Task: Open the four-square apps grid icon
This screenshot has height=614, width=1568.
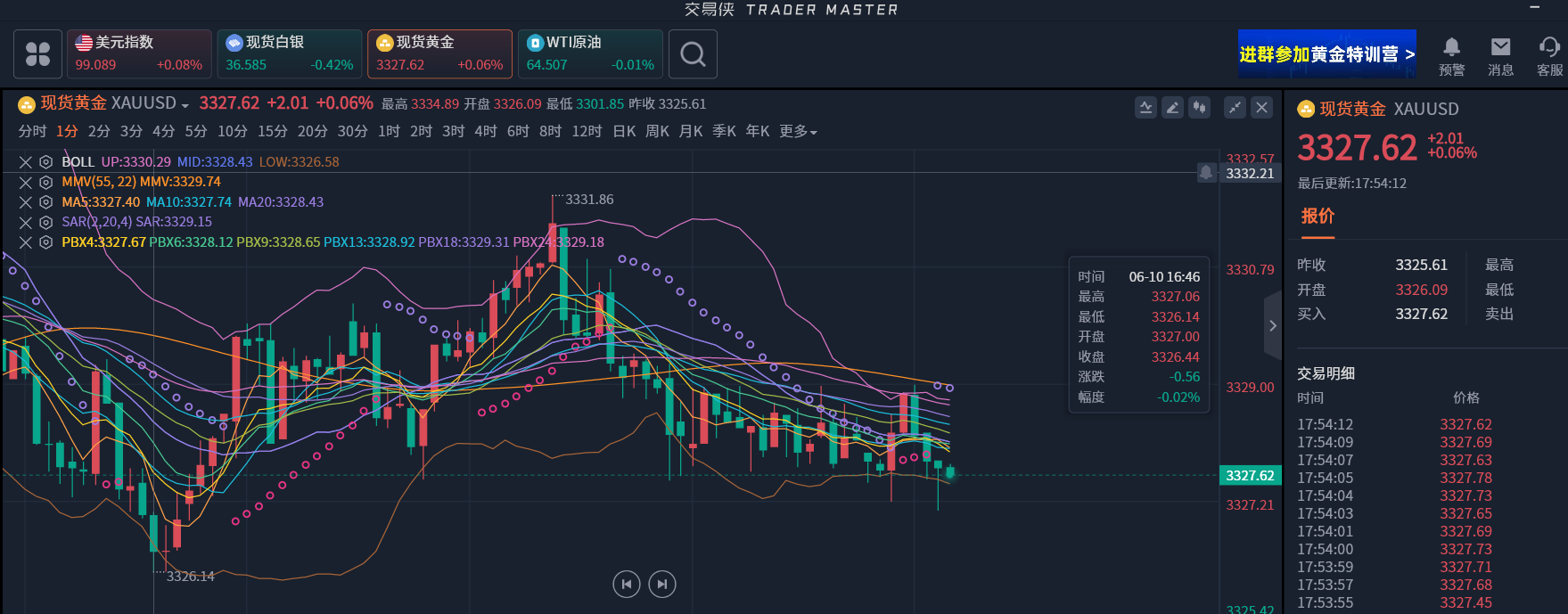Action: (x=37, y=54)
